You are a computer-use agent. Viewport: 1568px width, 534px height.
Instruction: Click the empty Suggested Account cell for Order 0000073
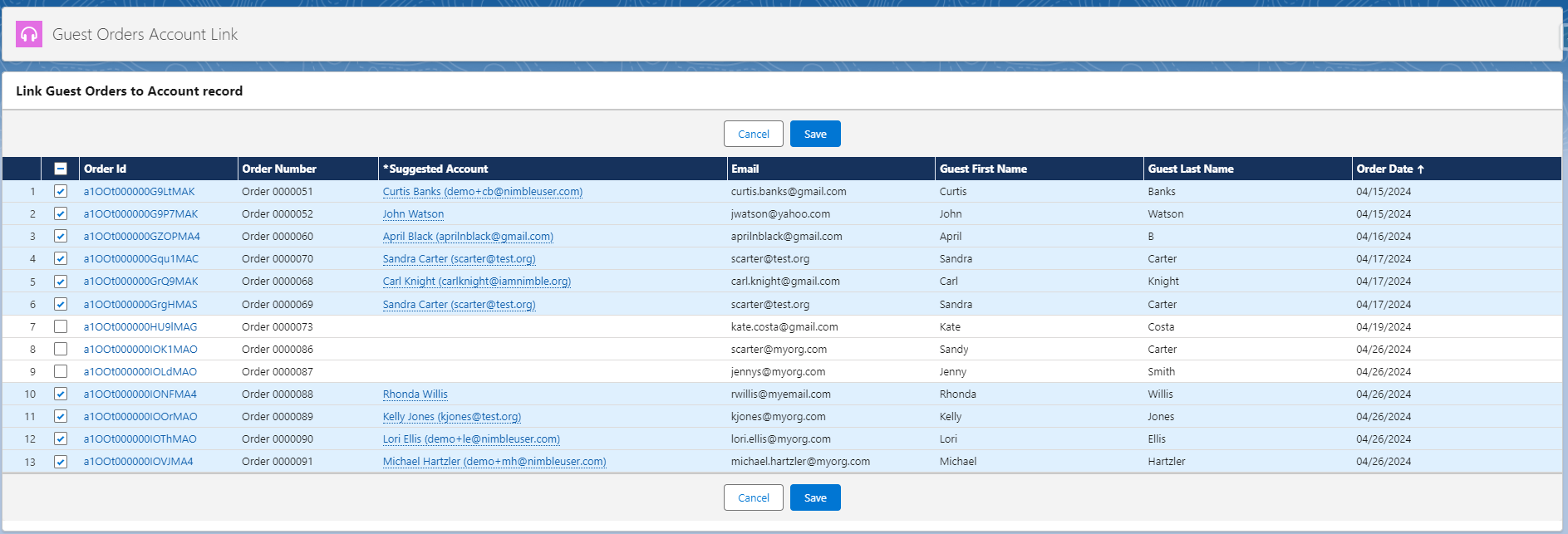click(552, 326)
